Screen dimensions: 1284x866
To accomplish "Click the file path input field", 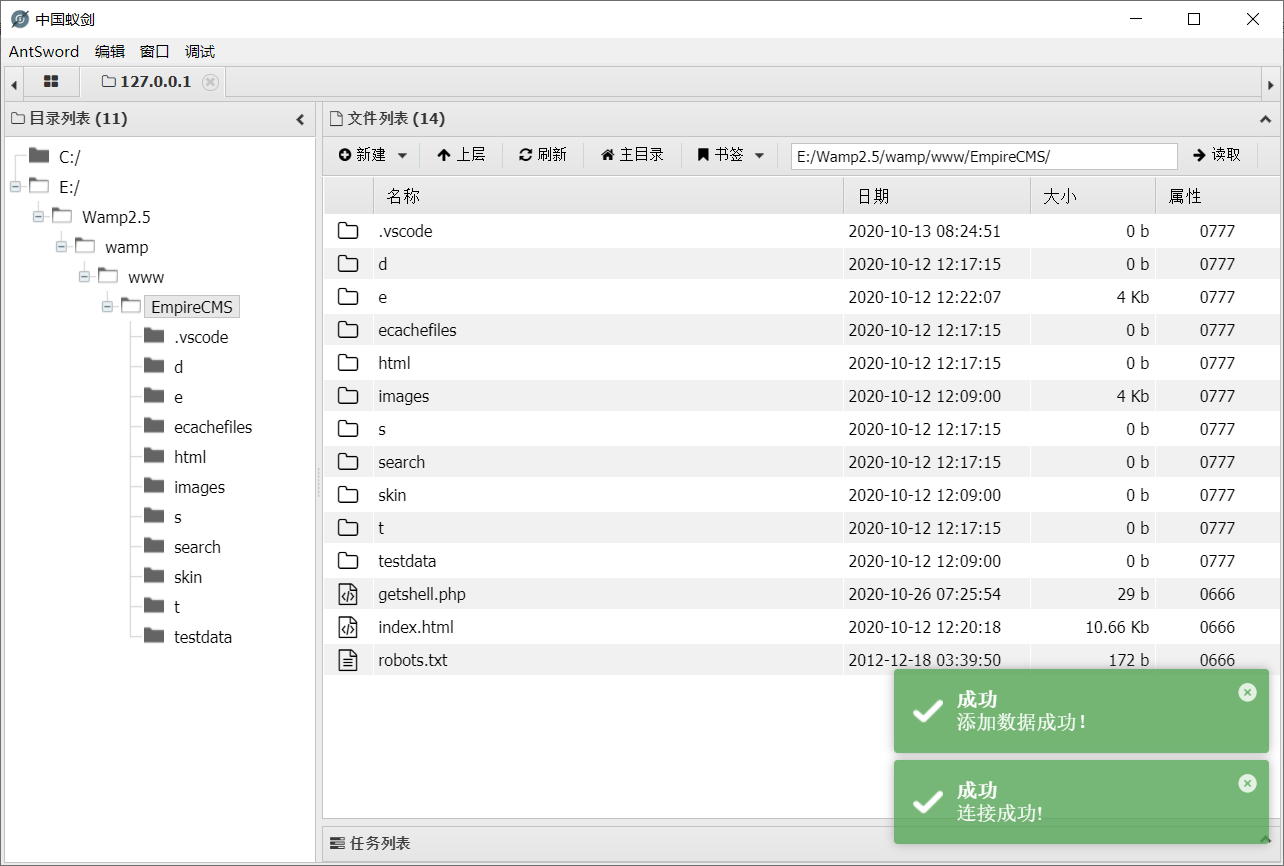I will tap(983, 157).
